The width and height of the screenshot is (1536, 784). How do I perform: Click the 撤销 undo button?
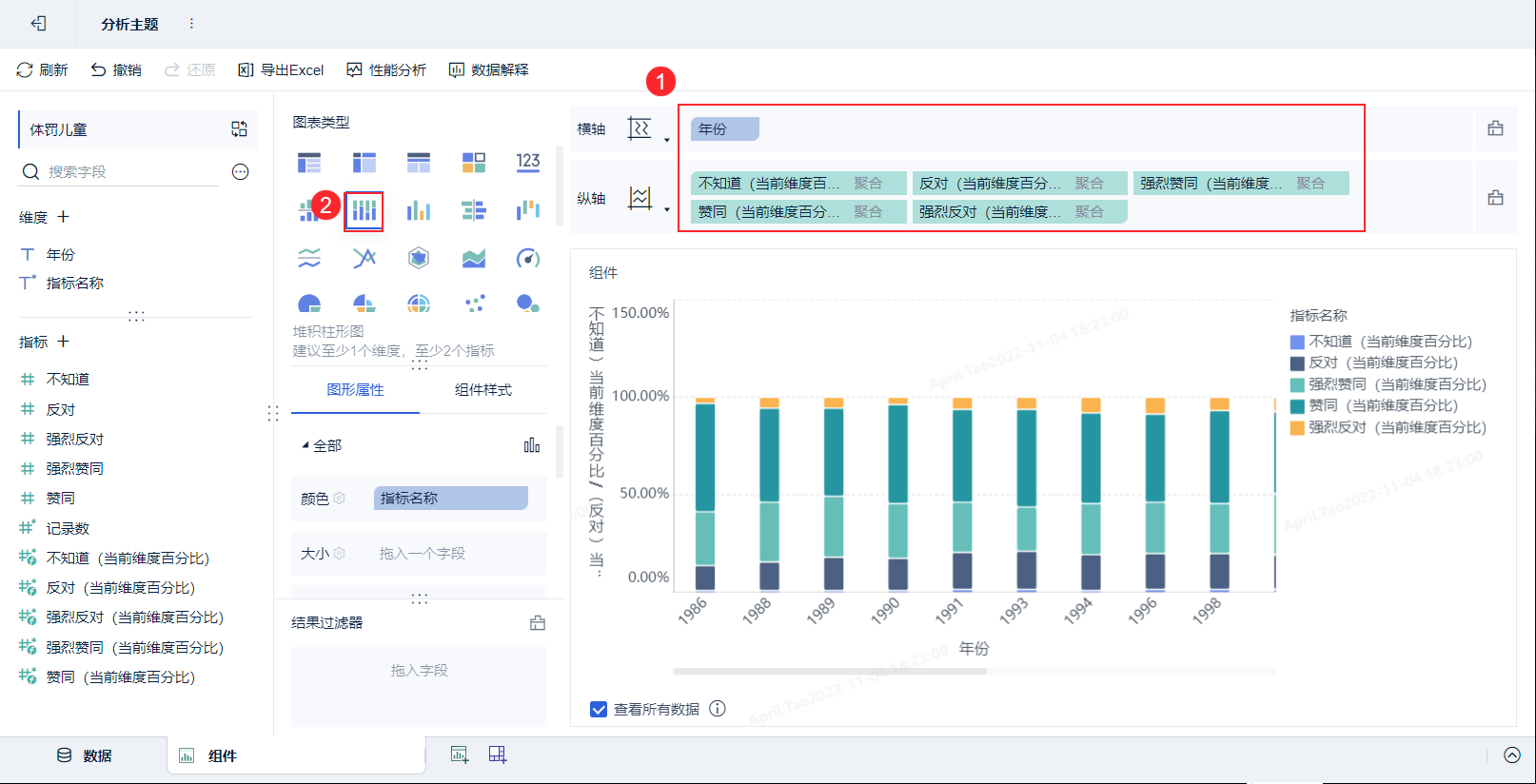(x=116, y=69)
